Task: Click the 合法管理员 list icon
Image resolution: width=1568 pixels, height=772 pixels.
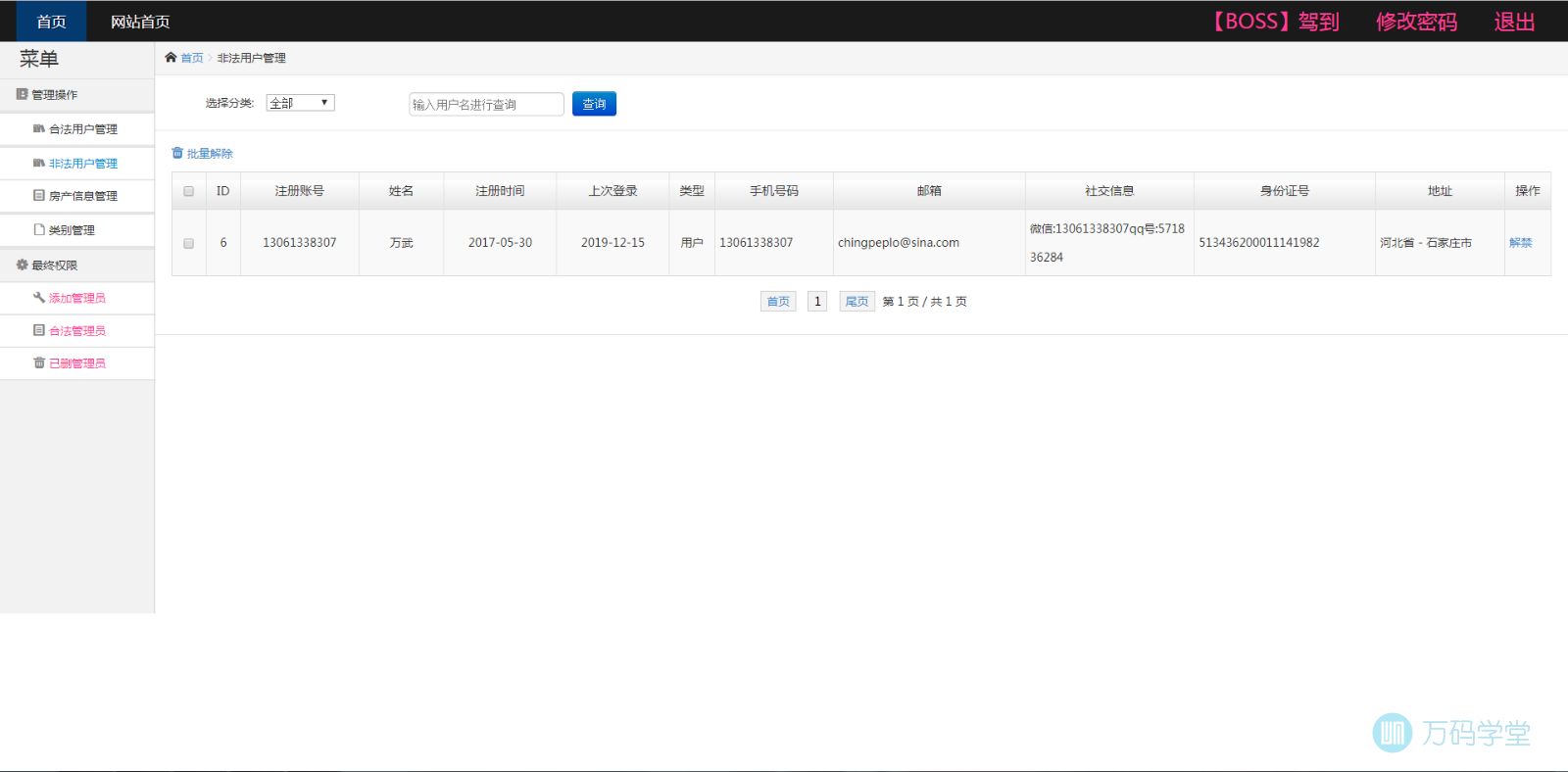Action: [x=39, y=330]
